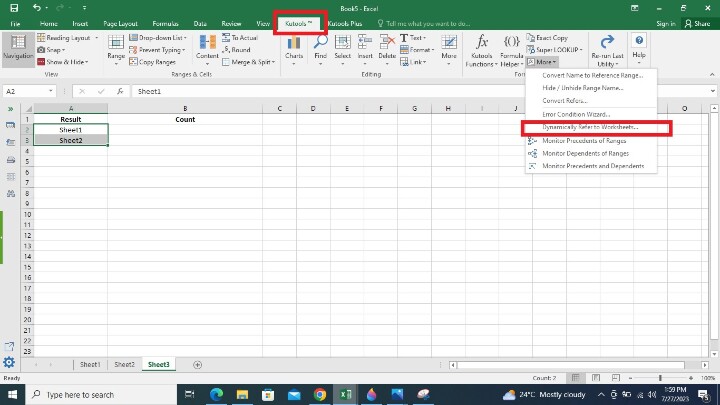Expand the side pane double-chevron
Image resolution: width=720 pixels, height=405 pixels.
point(10,109)
